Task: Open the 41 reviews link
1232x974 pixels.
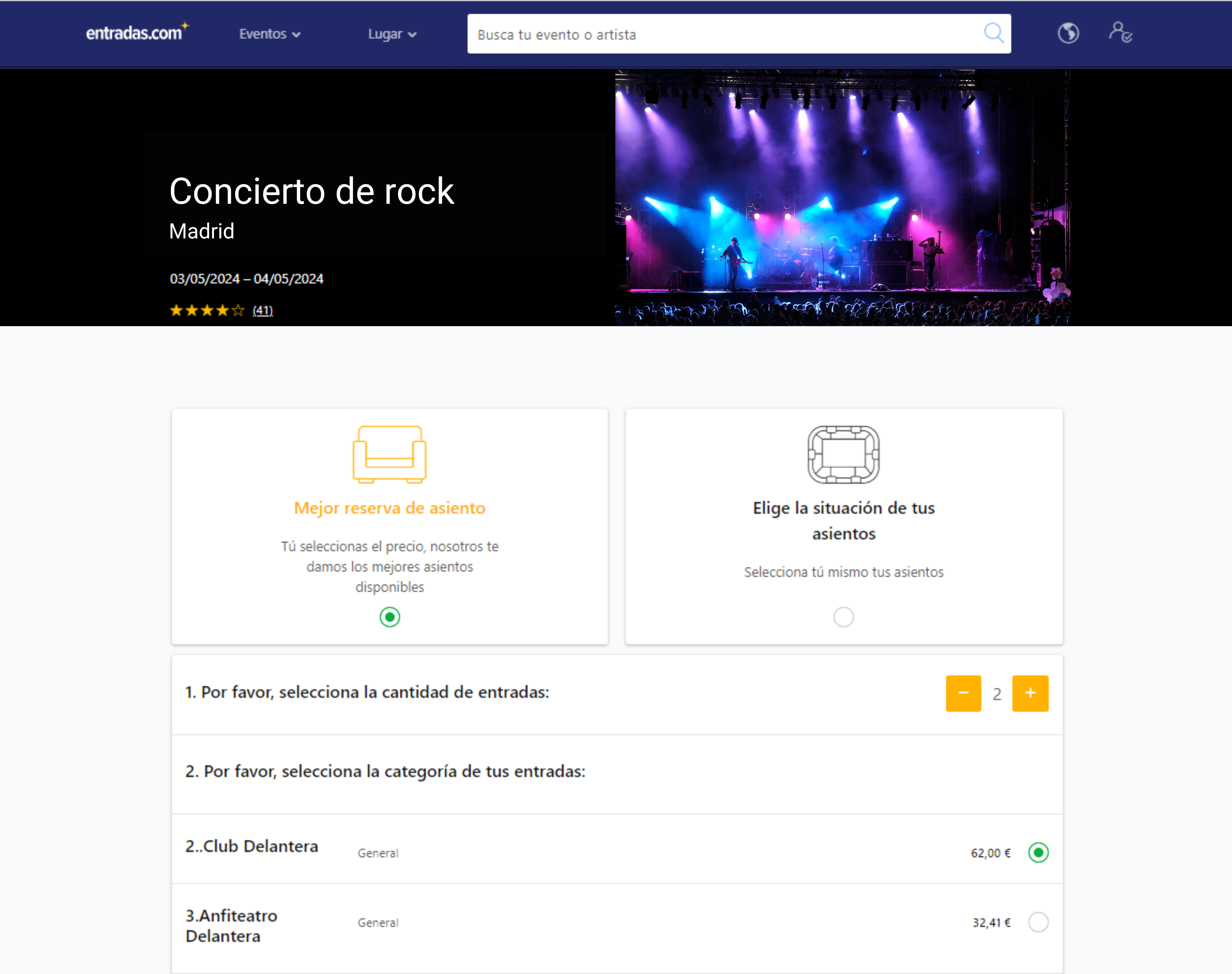Action: coord(262,311)
